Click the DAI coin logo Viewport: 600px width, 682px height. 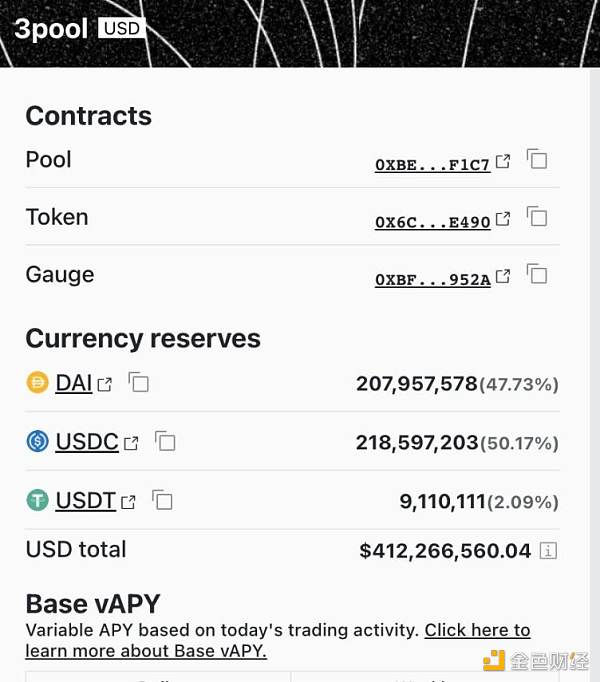[37, 382]
